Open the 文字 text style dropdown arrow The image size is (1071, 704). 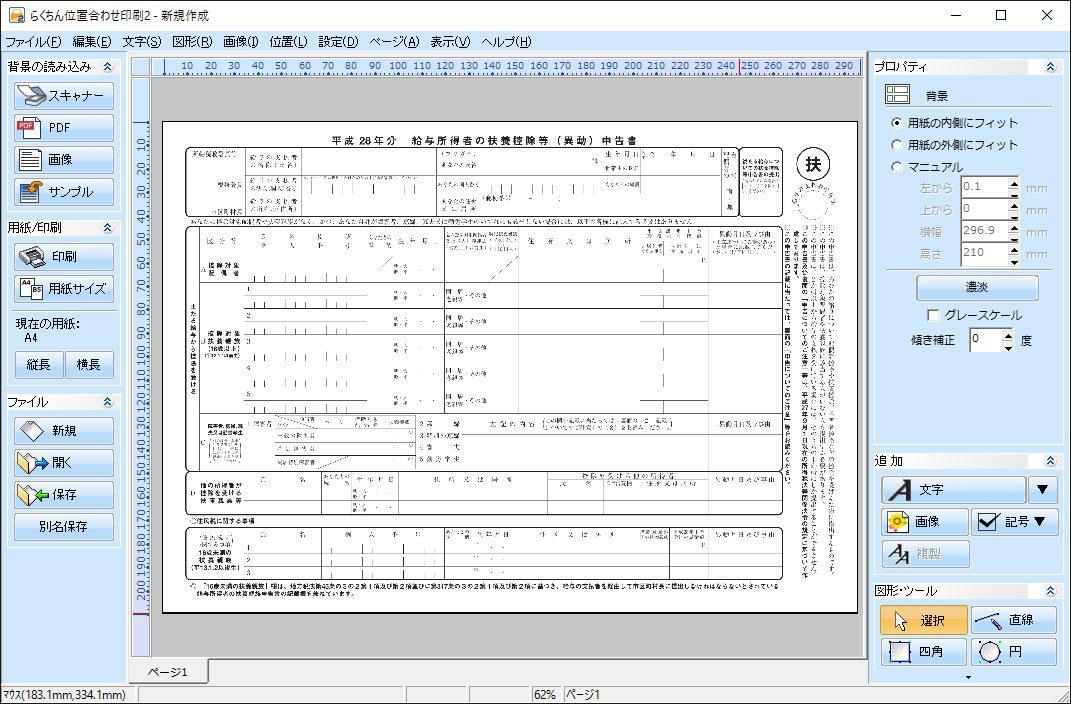tap(1041, 490)
